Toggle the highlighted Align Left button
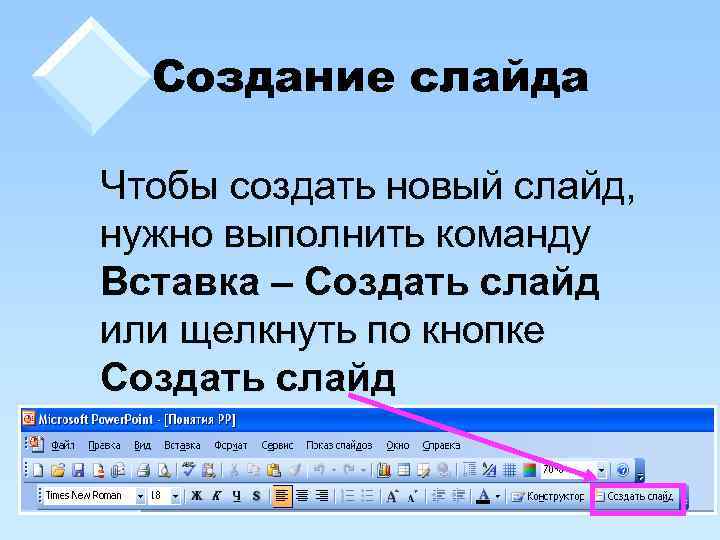 coord(282,496)
